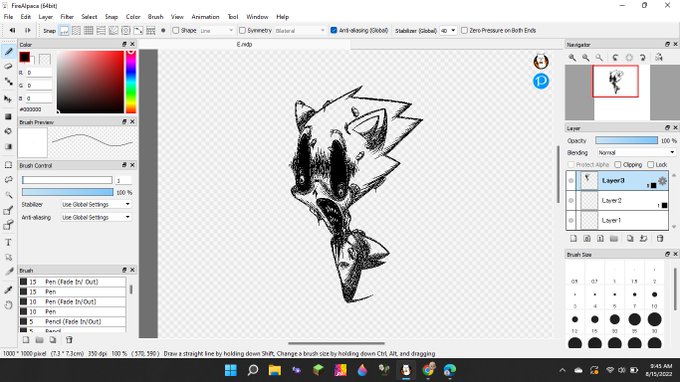Select the Gradient tool
This screenshot has height=382, width=680.
pos(8,147)
